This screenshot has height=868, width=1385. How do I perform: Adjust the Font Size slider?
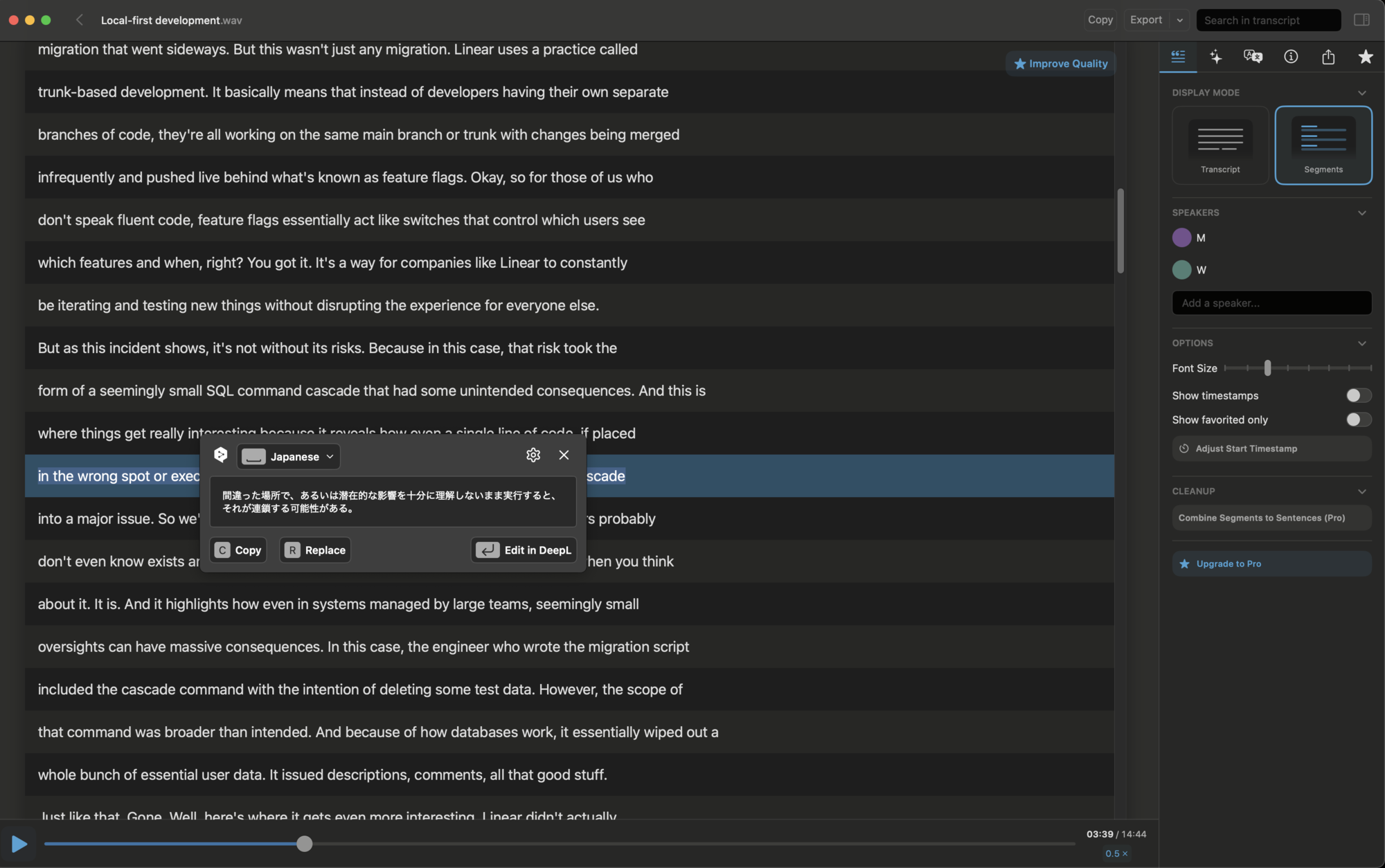tap(1267, 368)
